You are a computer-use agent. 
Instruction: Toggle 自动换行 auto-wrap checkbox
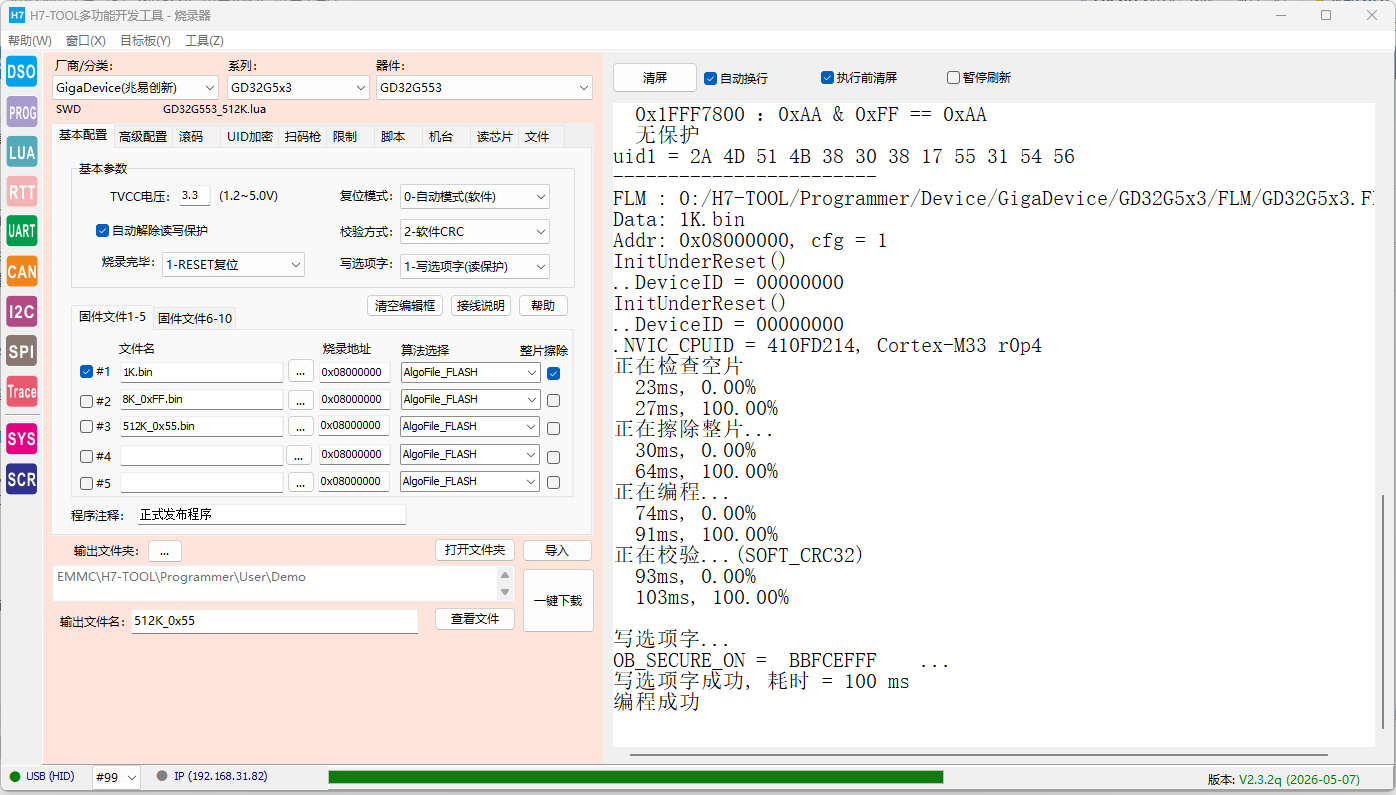coord(710,78)
